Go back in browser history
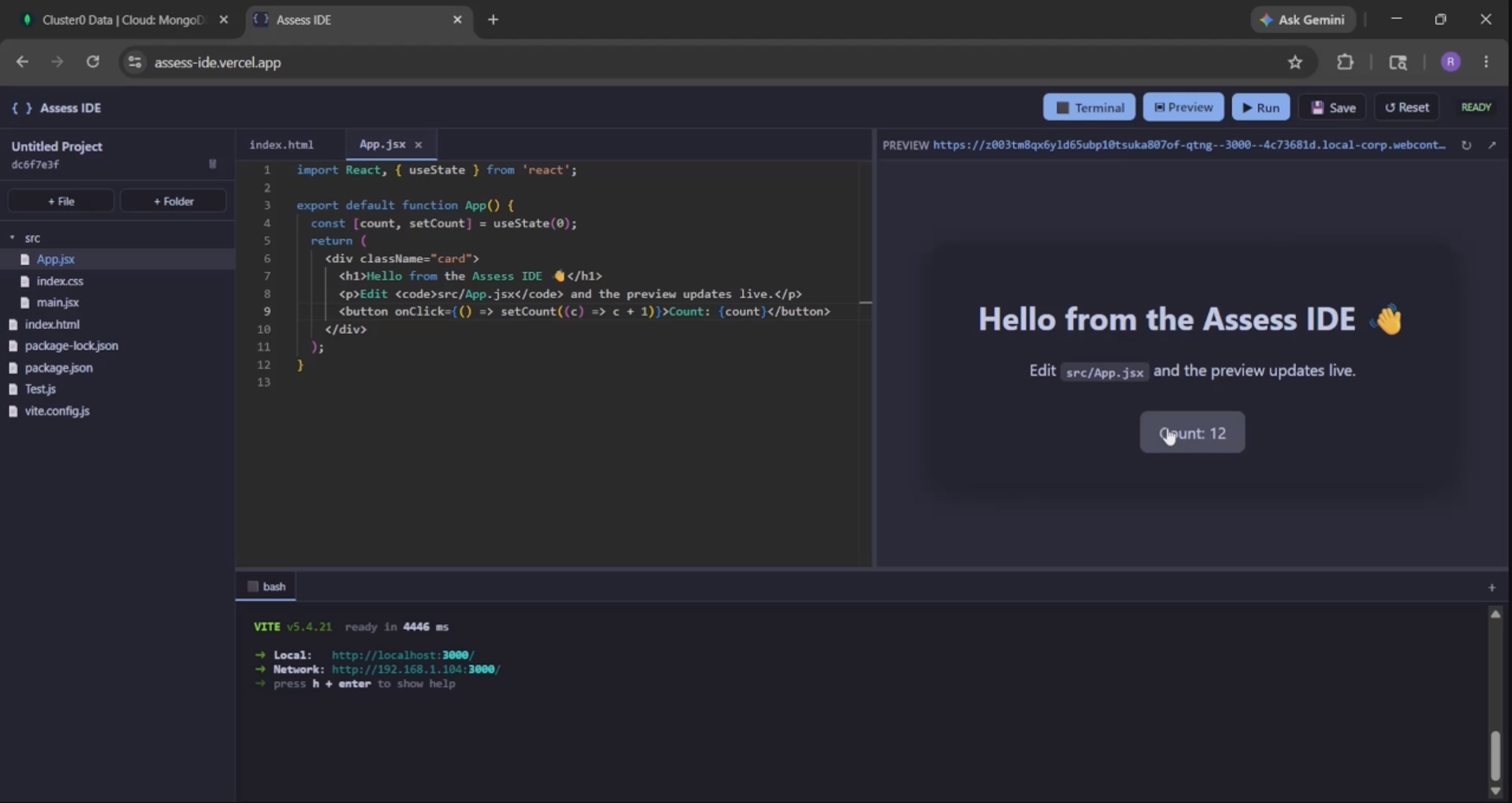The image size is (1512, 803). (x=22, y=62)
